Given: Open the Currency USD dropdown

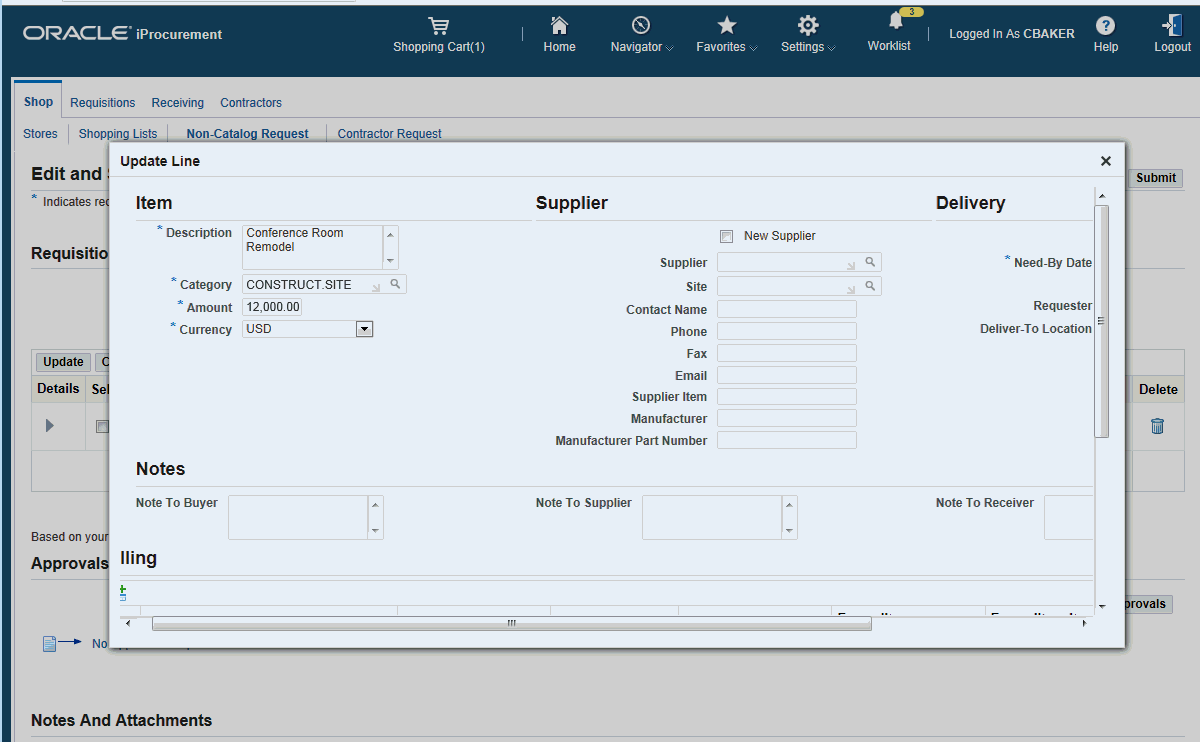Looking at the screenshot, I should [x=365, y=329].
